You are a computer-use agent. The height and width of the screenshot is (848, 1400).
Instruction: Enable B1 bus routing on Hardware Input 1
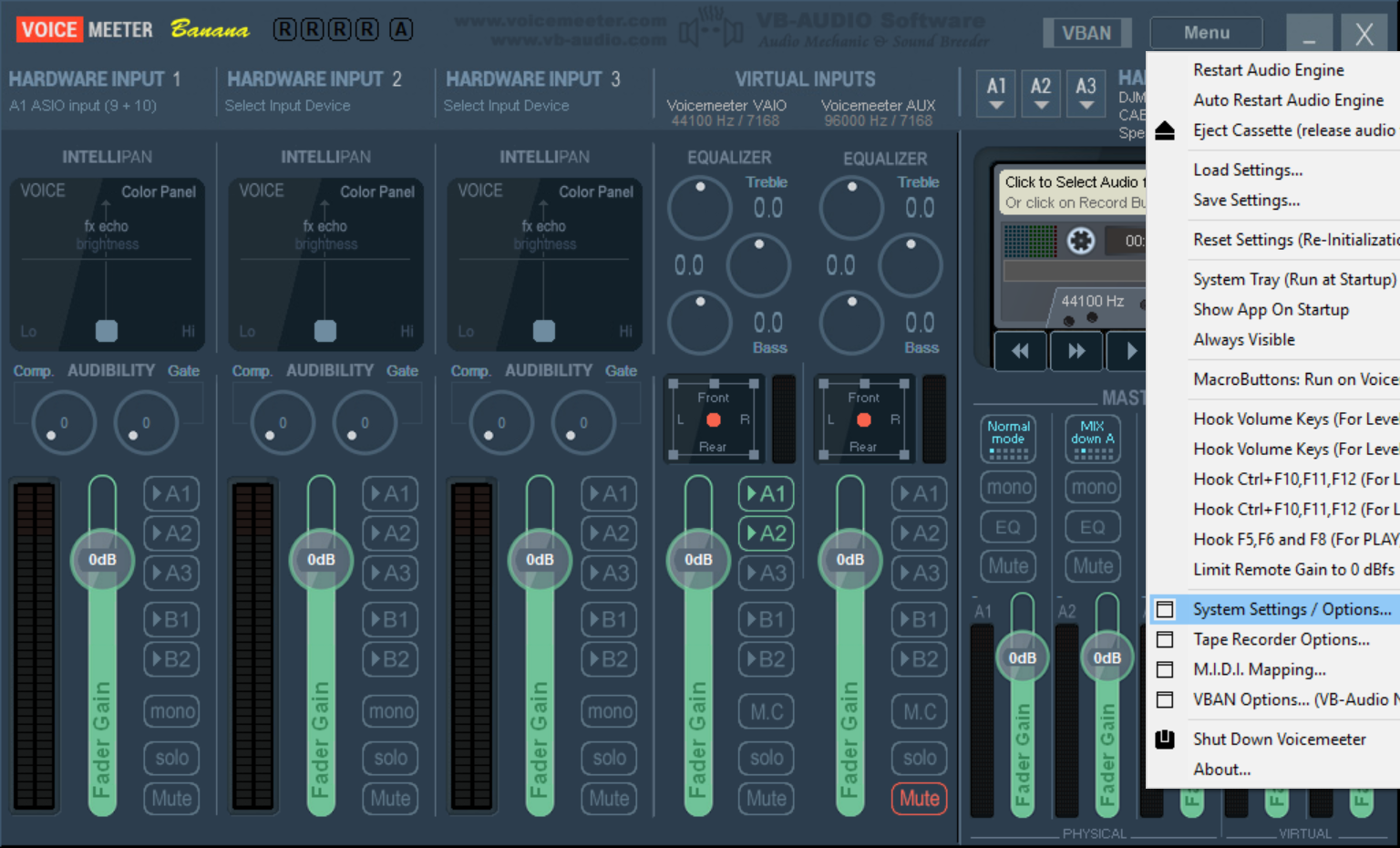click(171, 620)
